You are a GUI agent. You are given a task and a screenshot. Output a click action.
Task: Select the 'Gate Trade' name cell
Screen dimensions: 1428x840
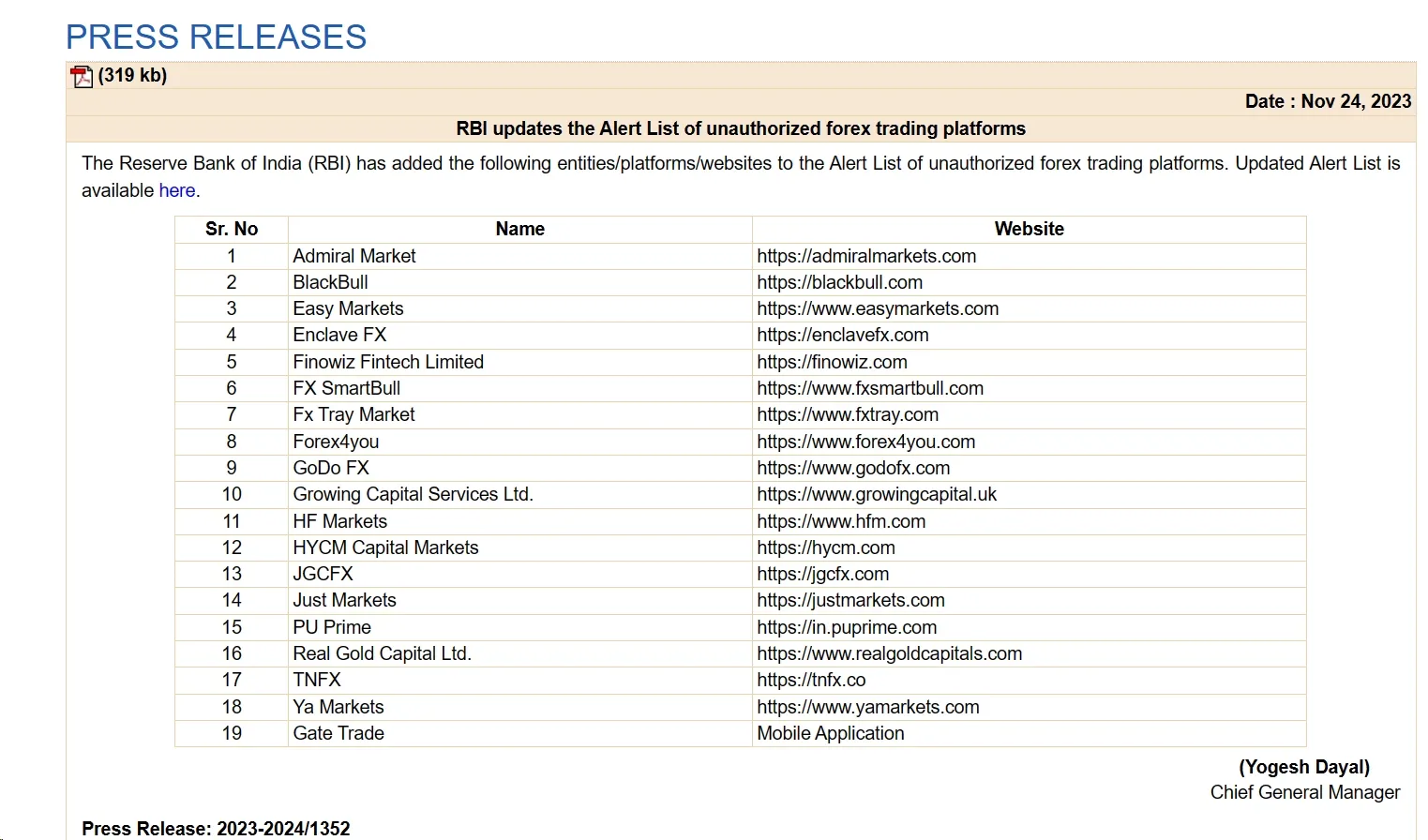tap(520, 733)
